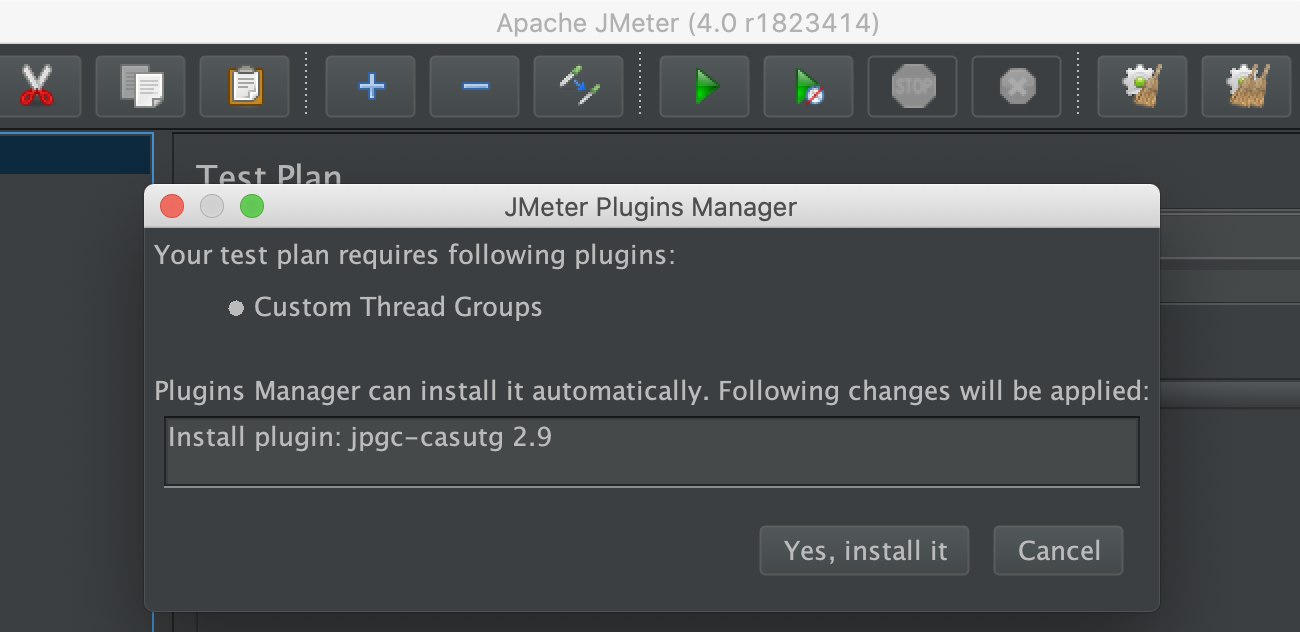Click the Clear All broom icon

pos(1246,86)
